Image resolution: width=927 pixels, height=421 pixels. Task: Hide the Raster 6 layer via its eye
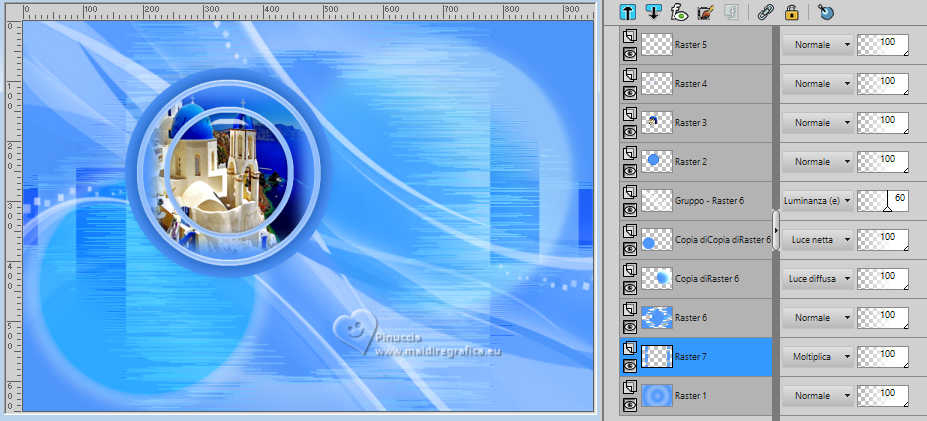[630, 326]
